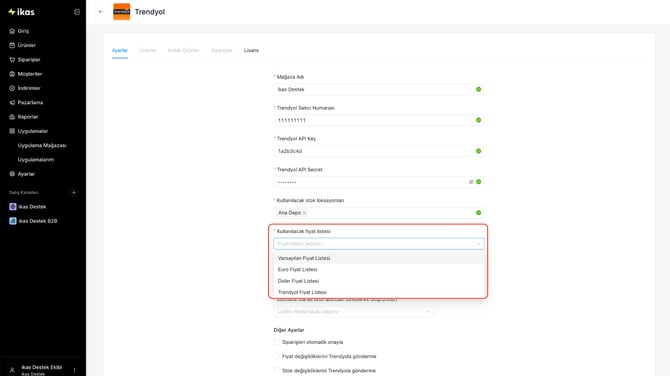Open the Ayarlar tab
This screenshot has width=670, height=376.
[x=120, y=50]
